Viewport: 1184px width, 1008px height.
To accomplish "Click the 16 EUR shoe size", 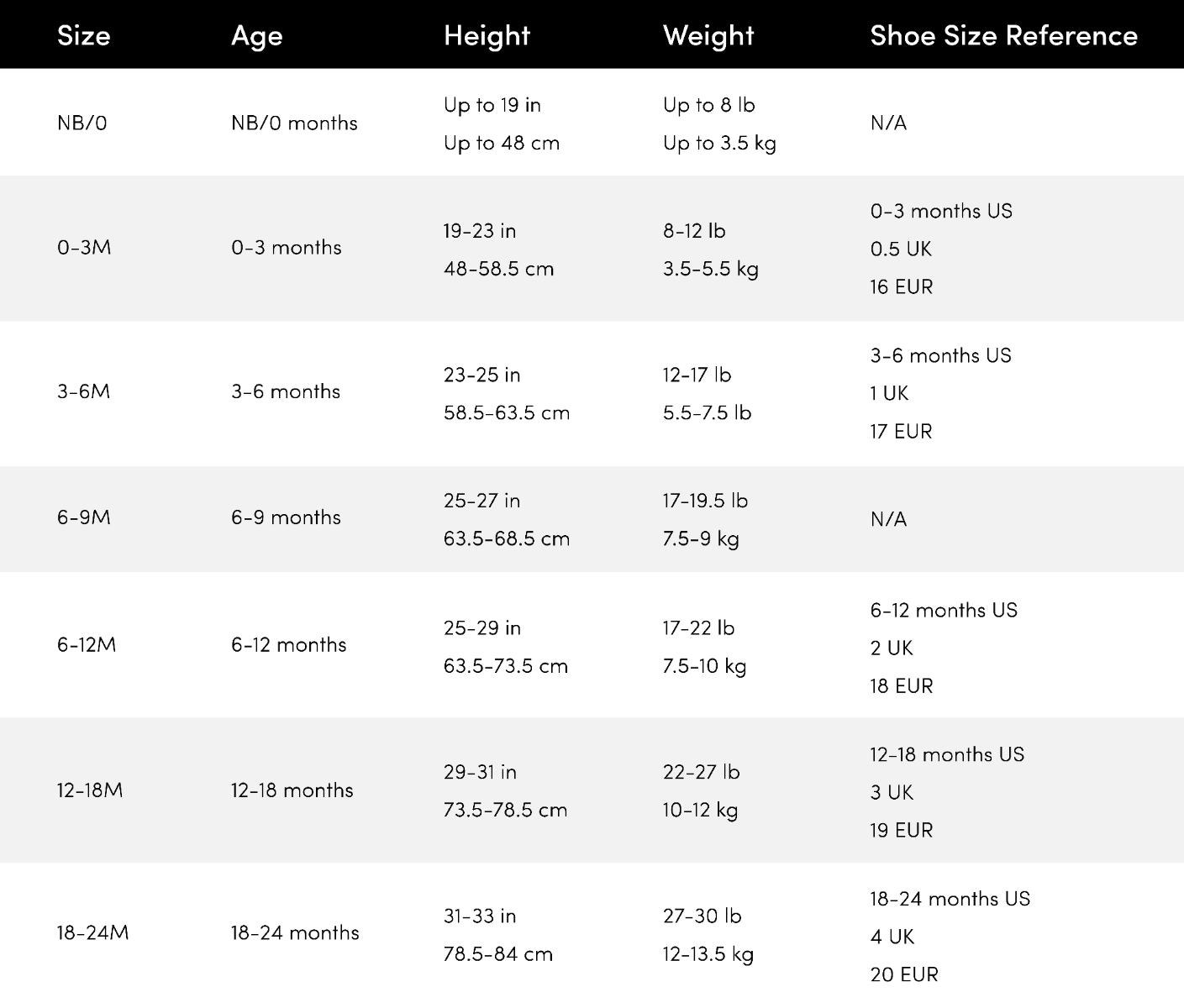I will [x=901, y=287].
